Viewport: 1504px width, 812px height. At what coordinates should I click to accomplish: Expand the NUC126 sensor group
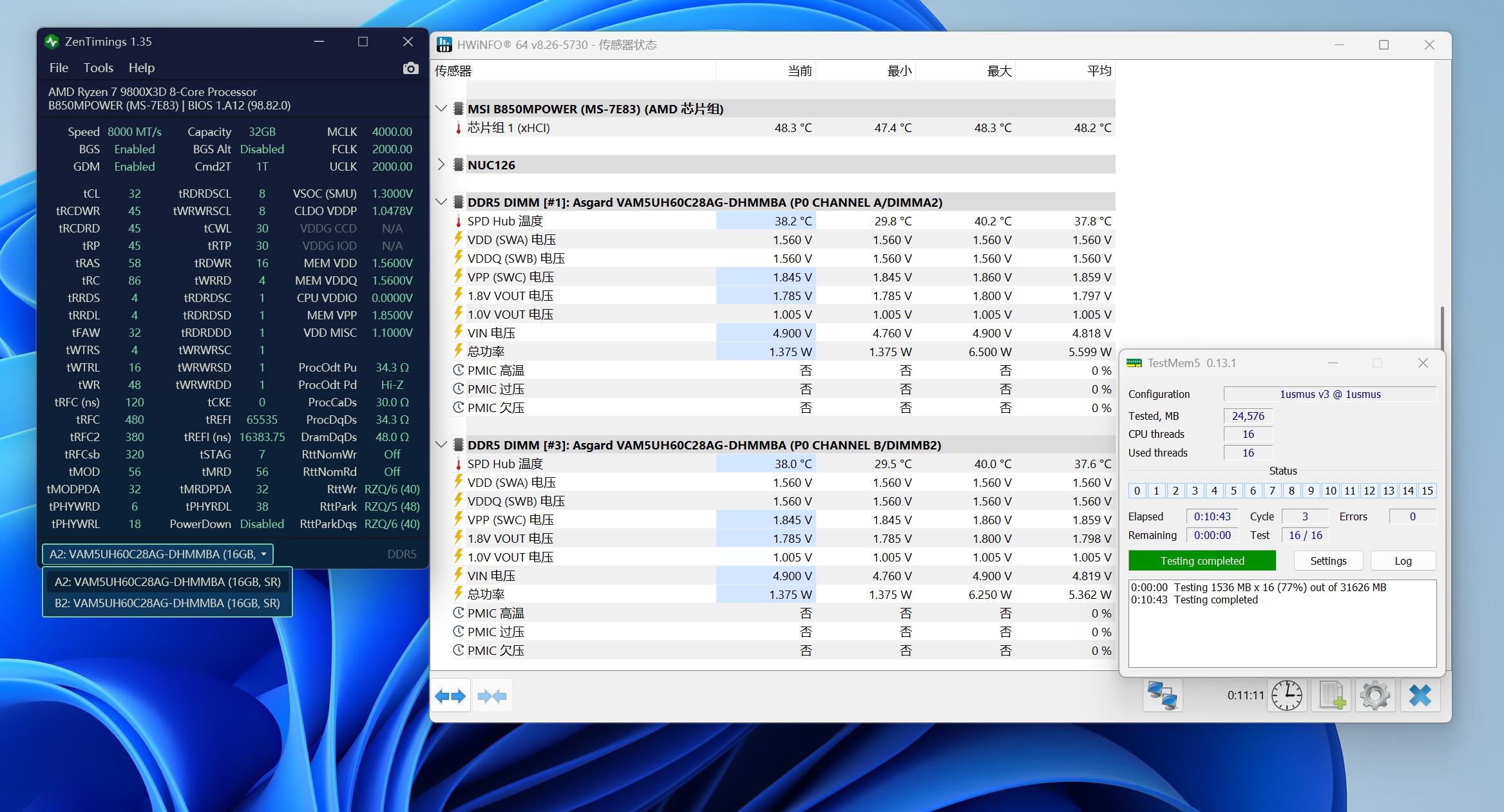point(441,164)
